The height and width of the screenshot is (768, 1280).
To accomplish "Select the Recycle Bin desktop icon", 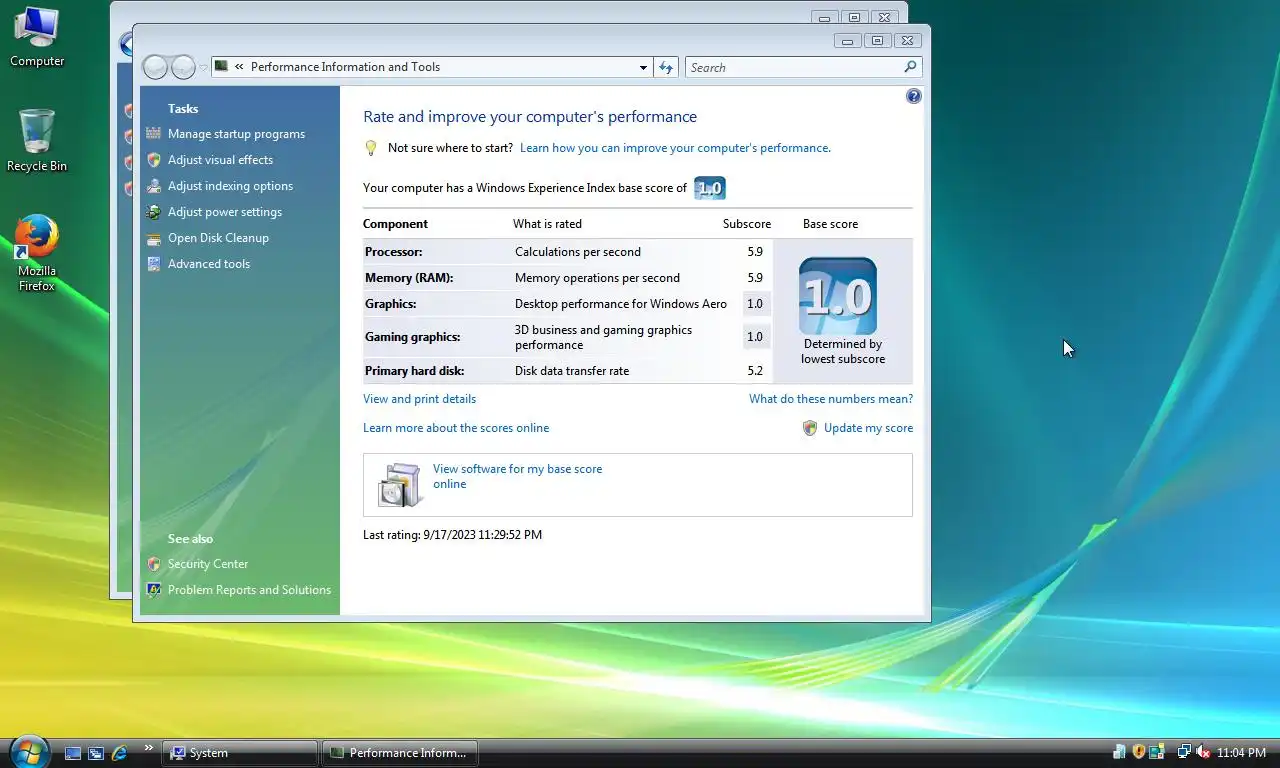I will 37,141.
